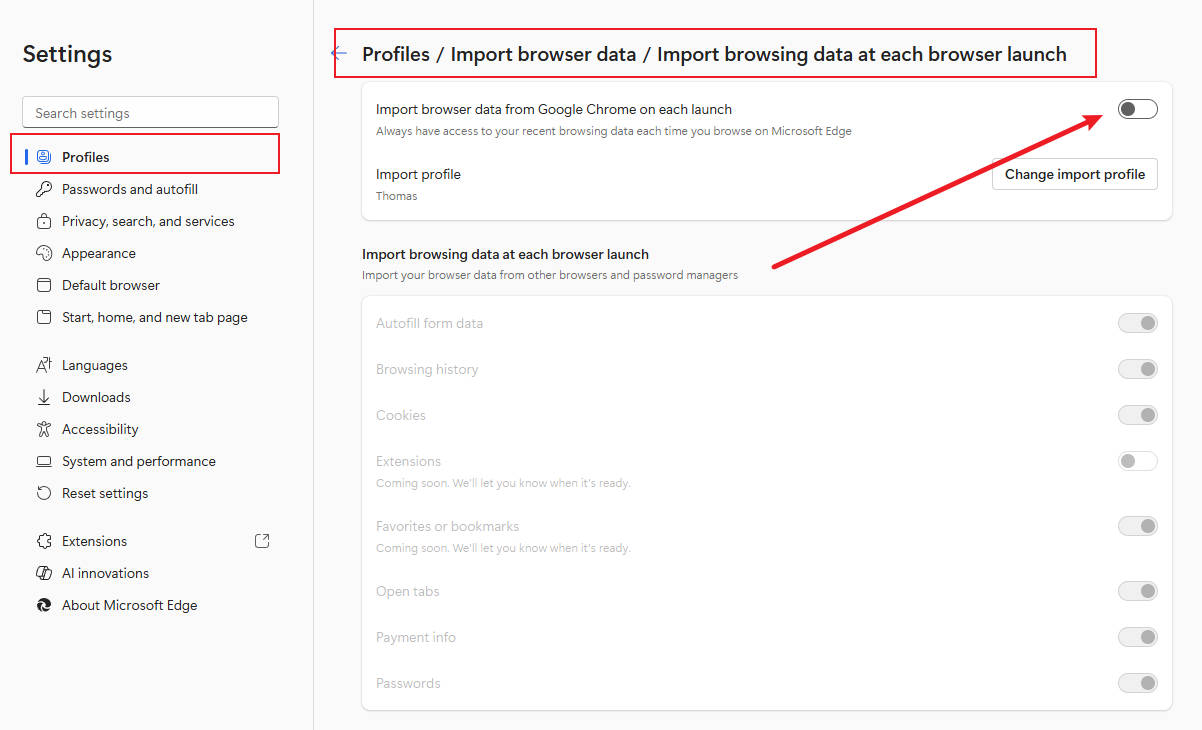Click the Reset settings icon
1202x730 pixels.
43,493
